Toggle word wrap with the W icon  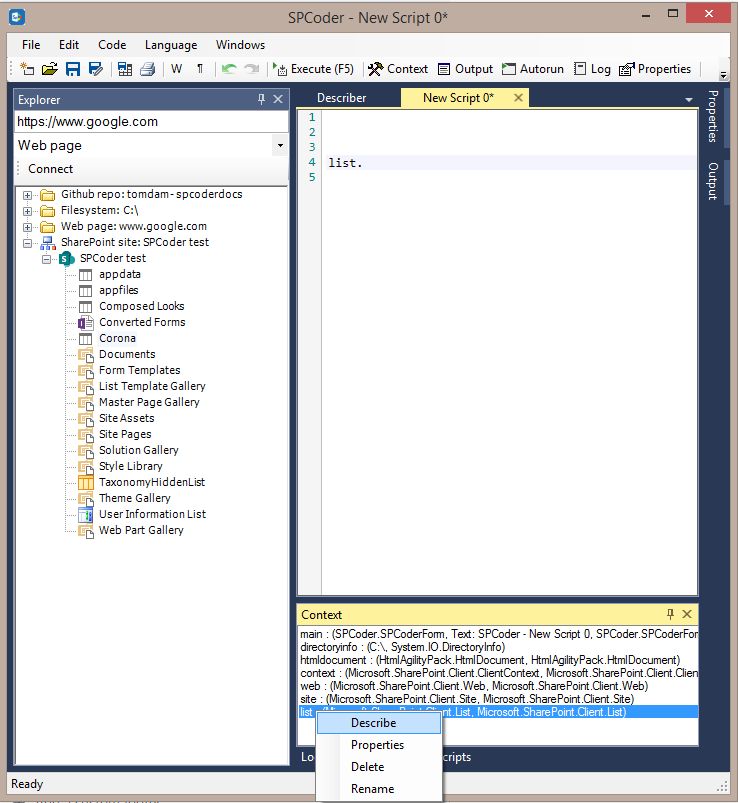(x=176, y=69)
